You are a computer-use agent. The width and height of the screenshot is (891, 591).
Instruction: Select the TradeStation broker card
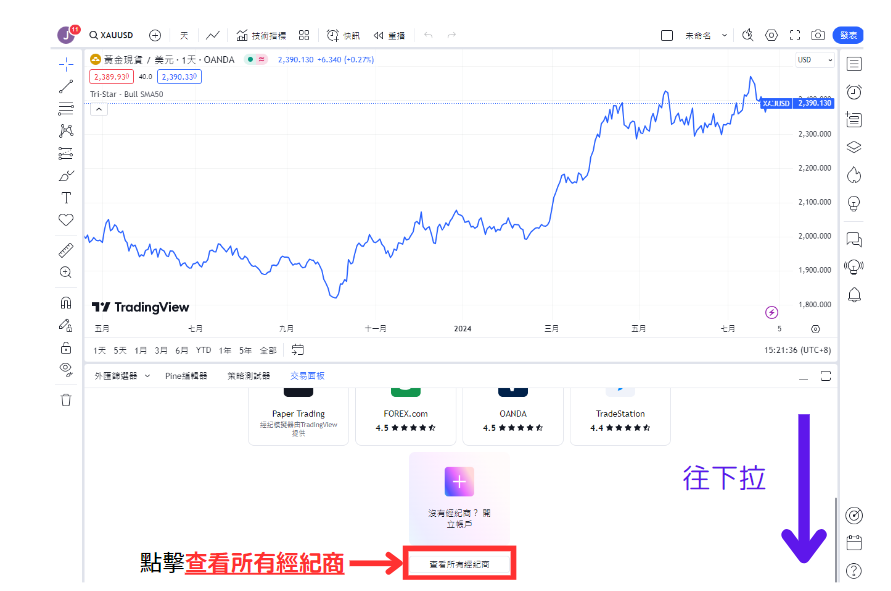point(621,417)
